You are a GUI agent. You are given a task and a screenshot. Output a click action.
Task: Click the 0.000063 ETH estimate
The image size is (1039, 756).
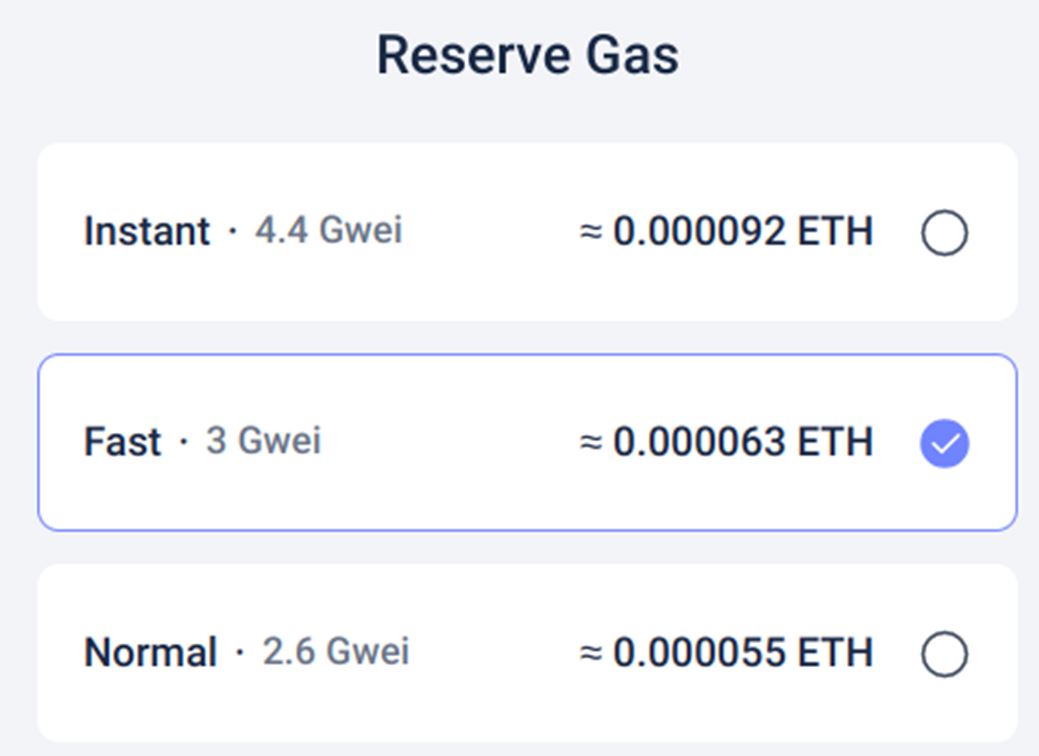(730, 441)
